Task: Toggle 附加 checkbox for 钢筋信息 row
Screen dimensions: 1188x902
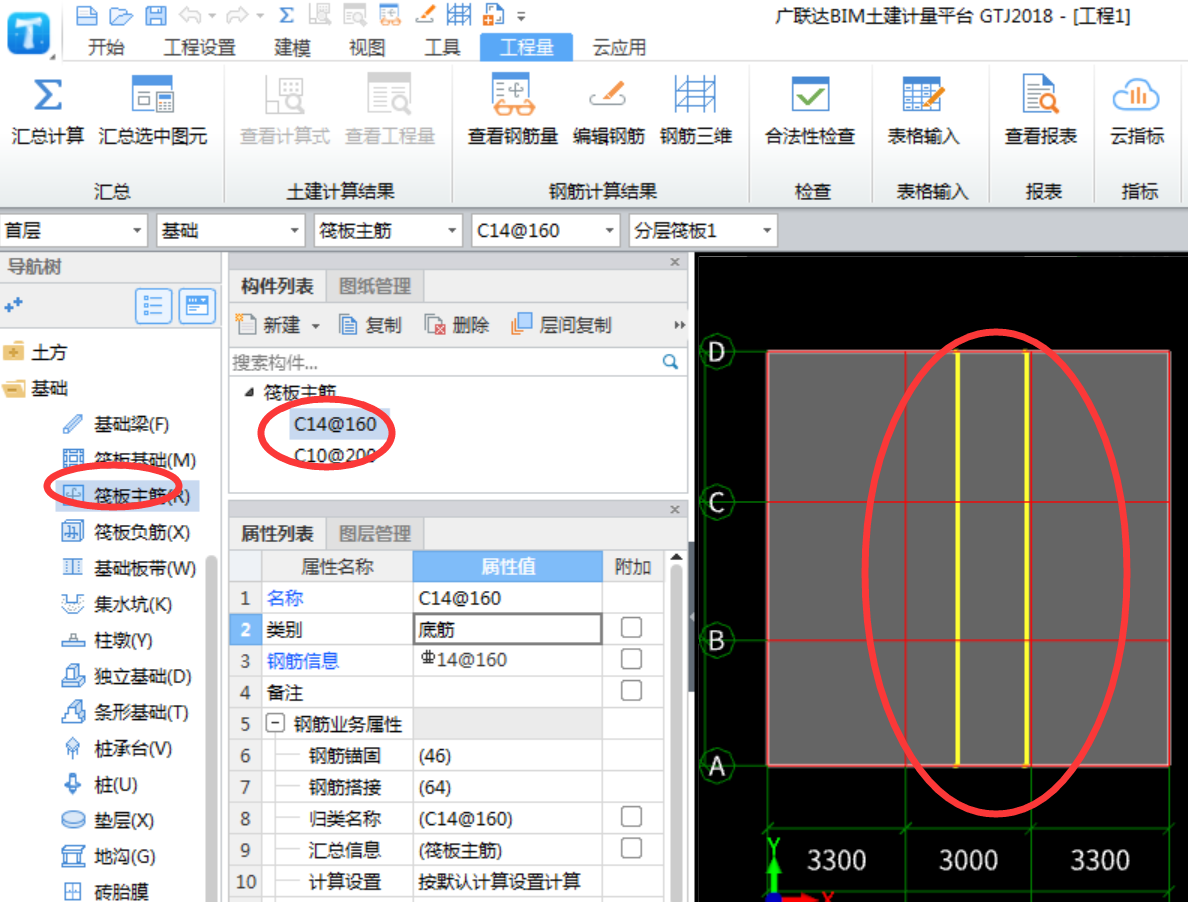Action: point(631,660)
